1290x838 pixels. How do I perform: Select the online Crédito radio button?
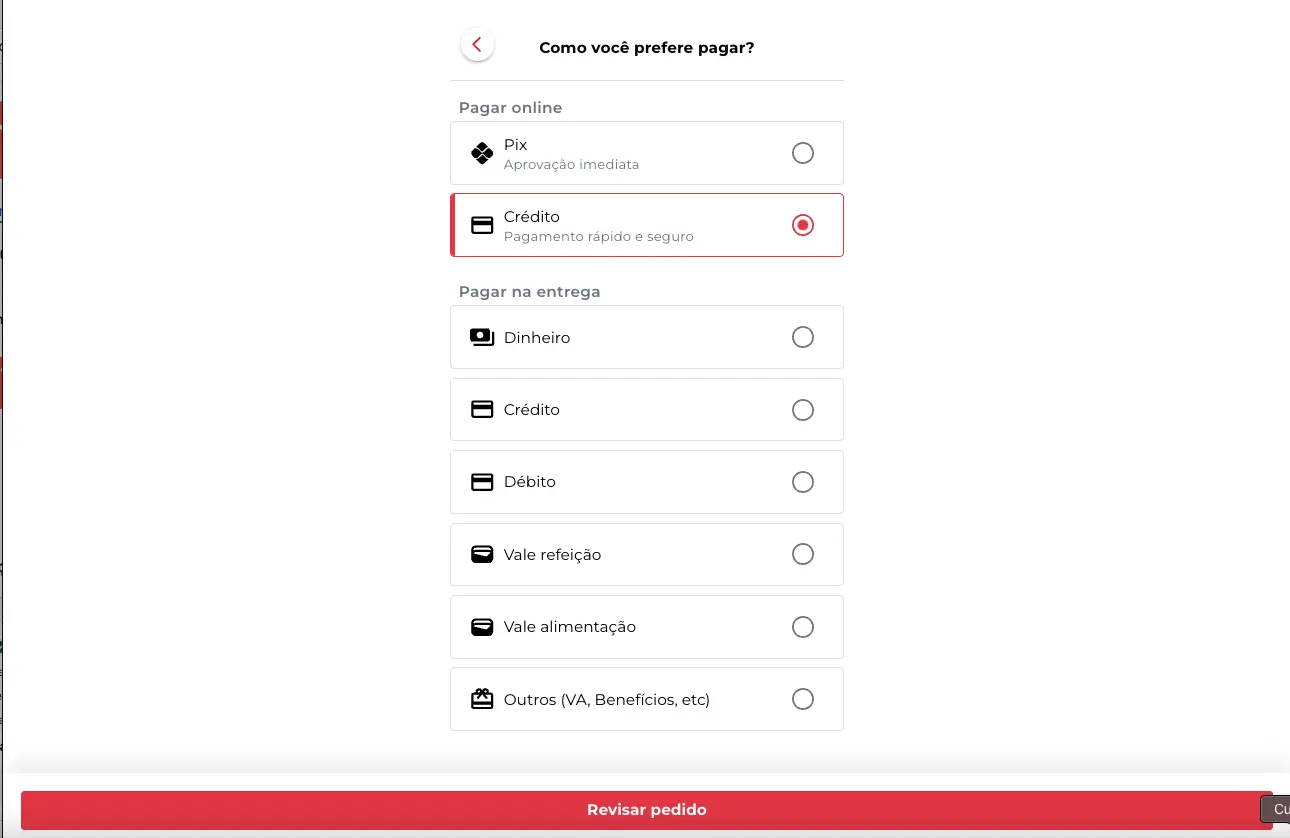pyautogui.click(x=803, y=225)
